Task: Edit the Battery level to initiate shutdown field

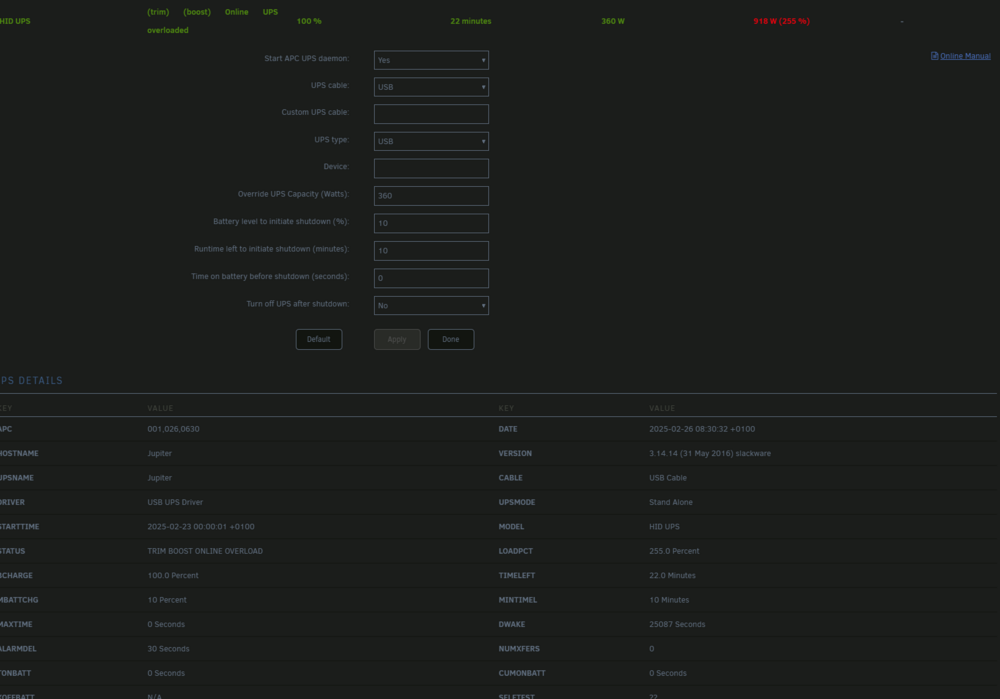Action: (431, 223)
